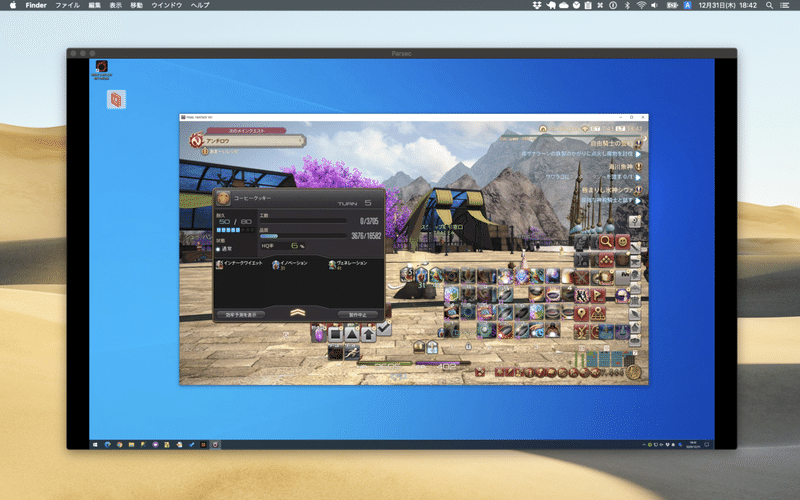
Task: Collapse the crafting window with chevron
Action: point(297,313)
